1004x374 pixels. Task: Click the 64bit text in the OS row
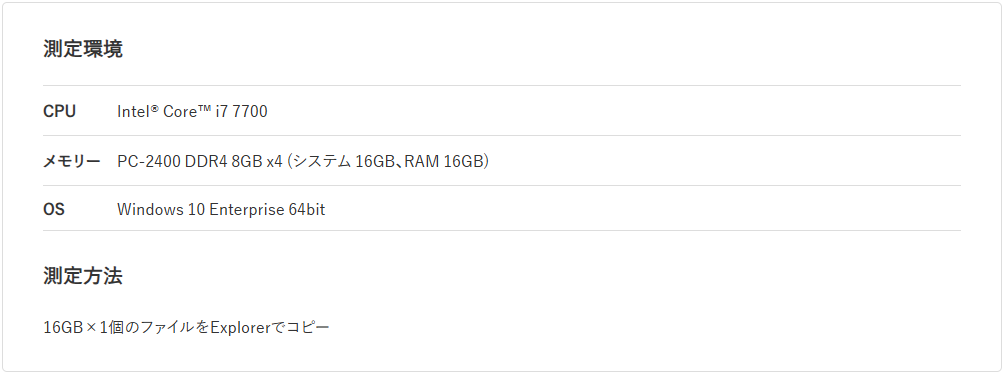(x=307, y=209)
